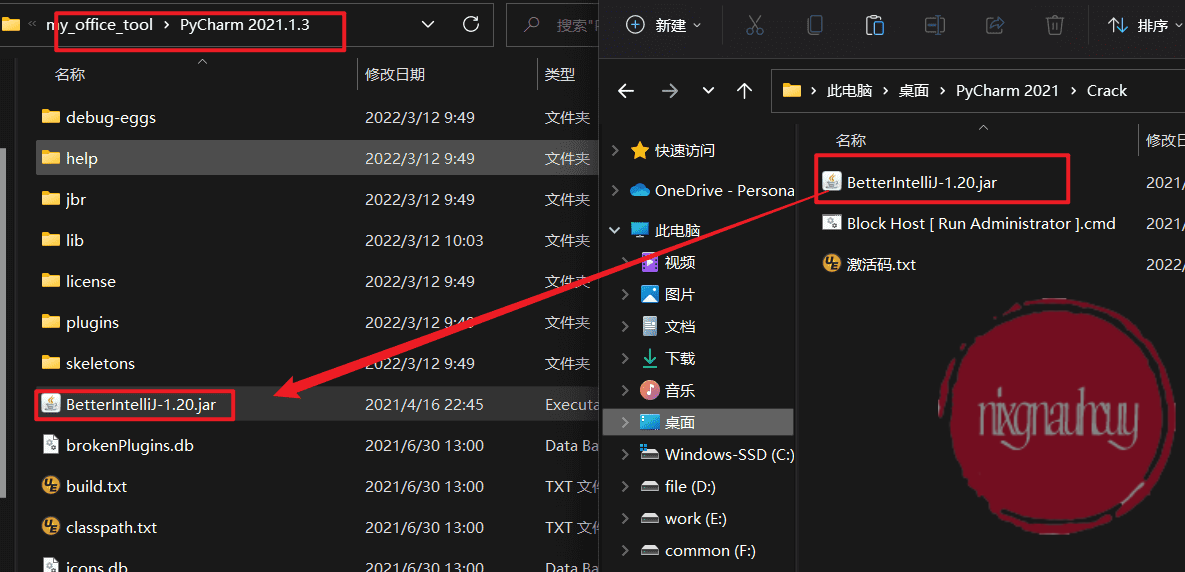
Task: Click the search box in left window
Action: point(552,25)
